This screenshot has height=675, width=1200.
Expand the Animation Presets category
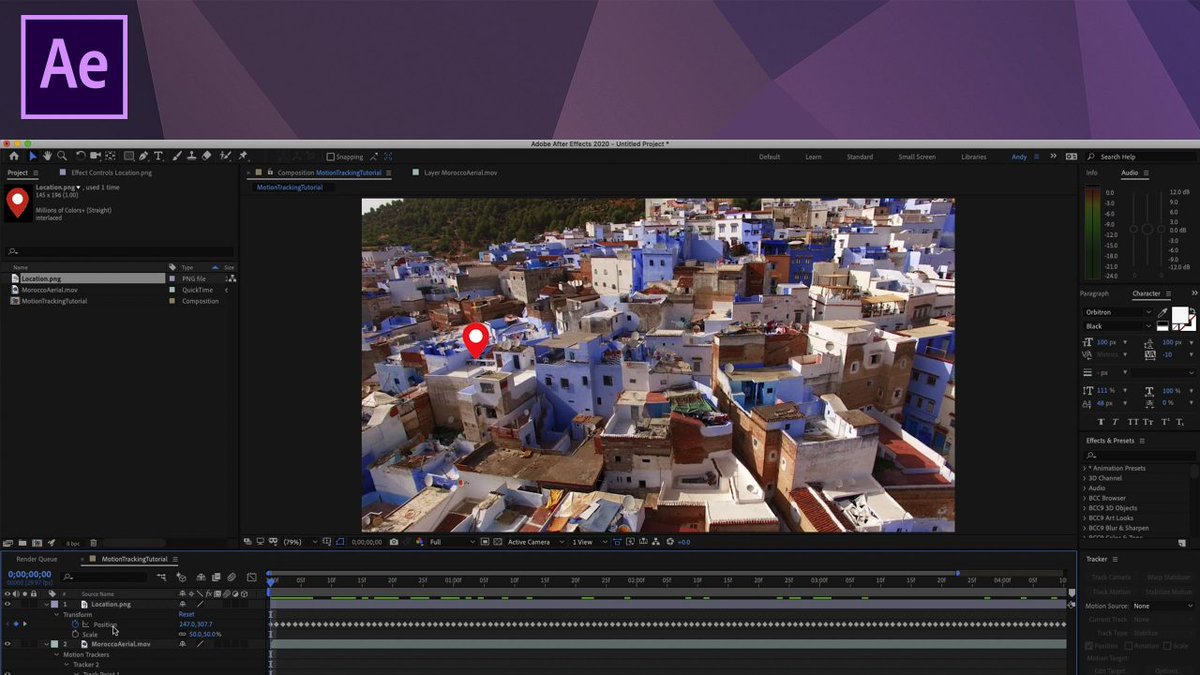point(1084,468)
